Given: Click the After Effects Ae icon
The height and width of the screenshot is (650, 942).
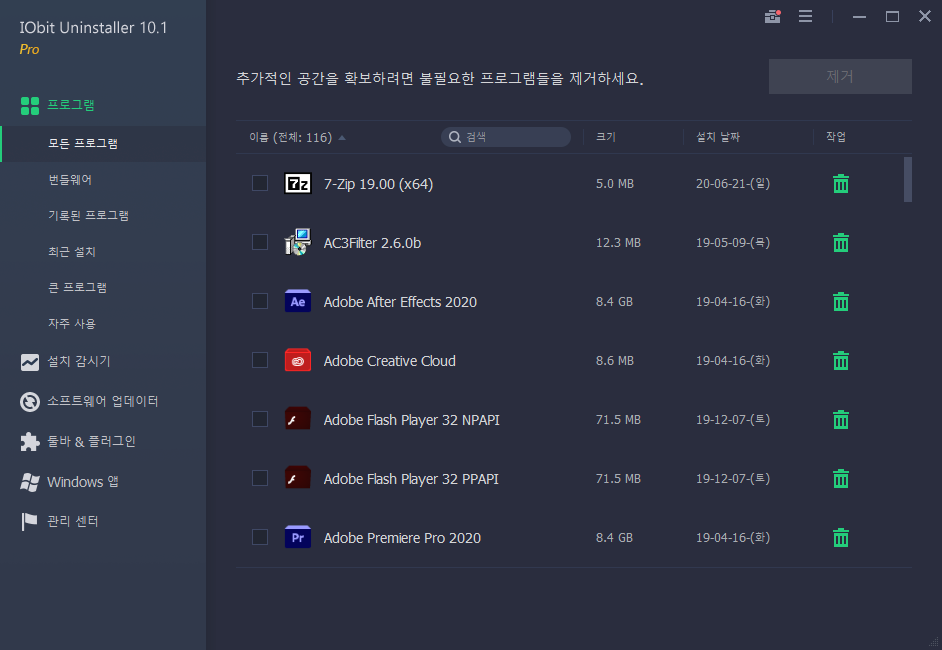Looking at the screenshot, I should coord(297,301).
